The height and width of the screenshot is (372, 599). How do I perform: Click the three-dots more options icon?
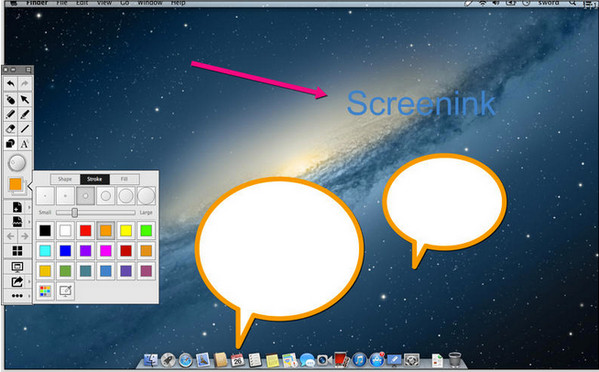click(x=17, y=296)
